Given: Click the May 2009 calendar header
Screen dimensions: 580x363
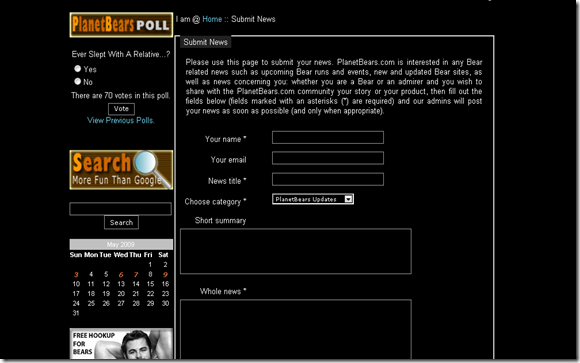Looking at the screenshot, I should [121, 244].
